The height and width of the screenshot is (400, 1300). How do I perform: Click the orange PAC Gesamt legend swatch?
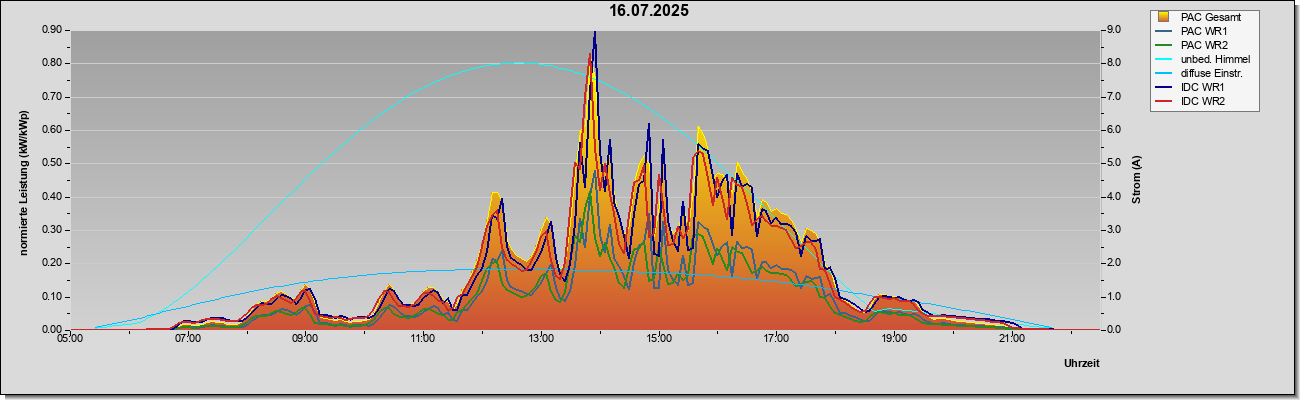point(1164,17)
